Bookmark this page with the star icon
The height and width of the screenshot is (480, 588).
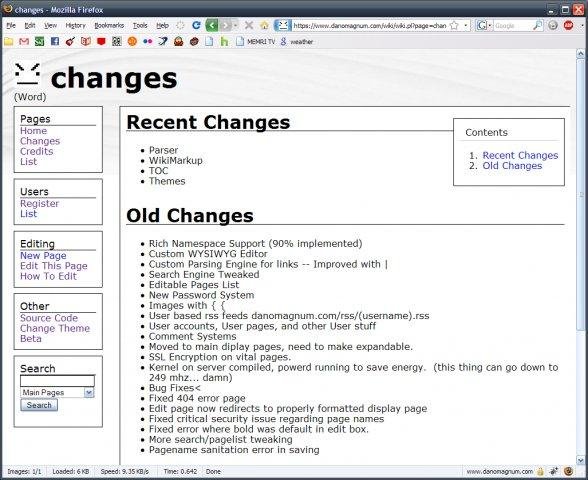[454, 26]
